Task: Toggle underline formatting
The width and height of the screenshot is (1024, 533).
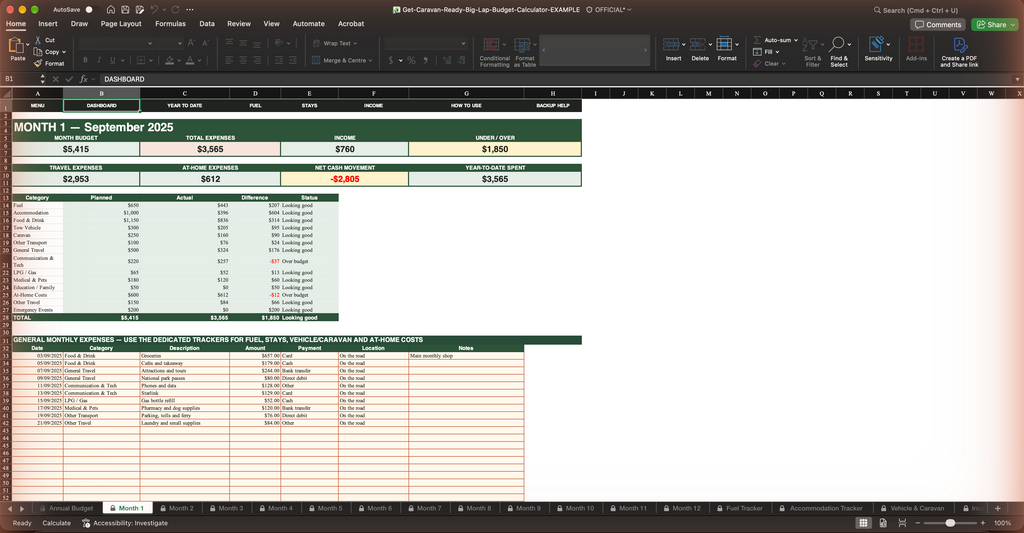Action: [112, 60]
